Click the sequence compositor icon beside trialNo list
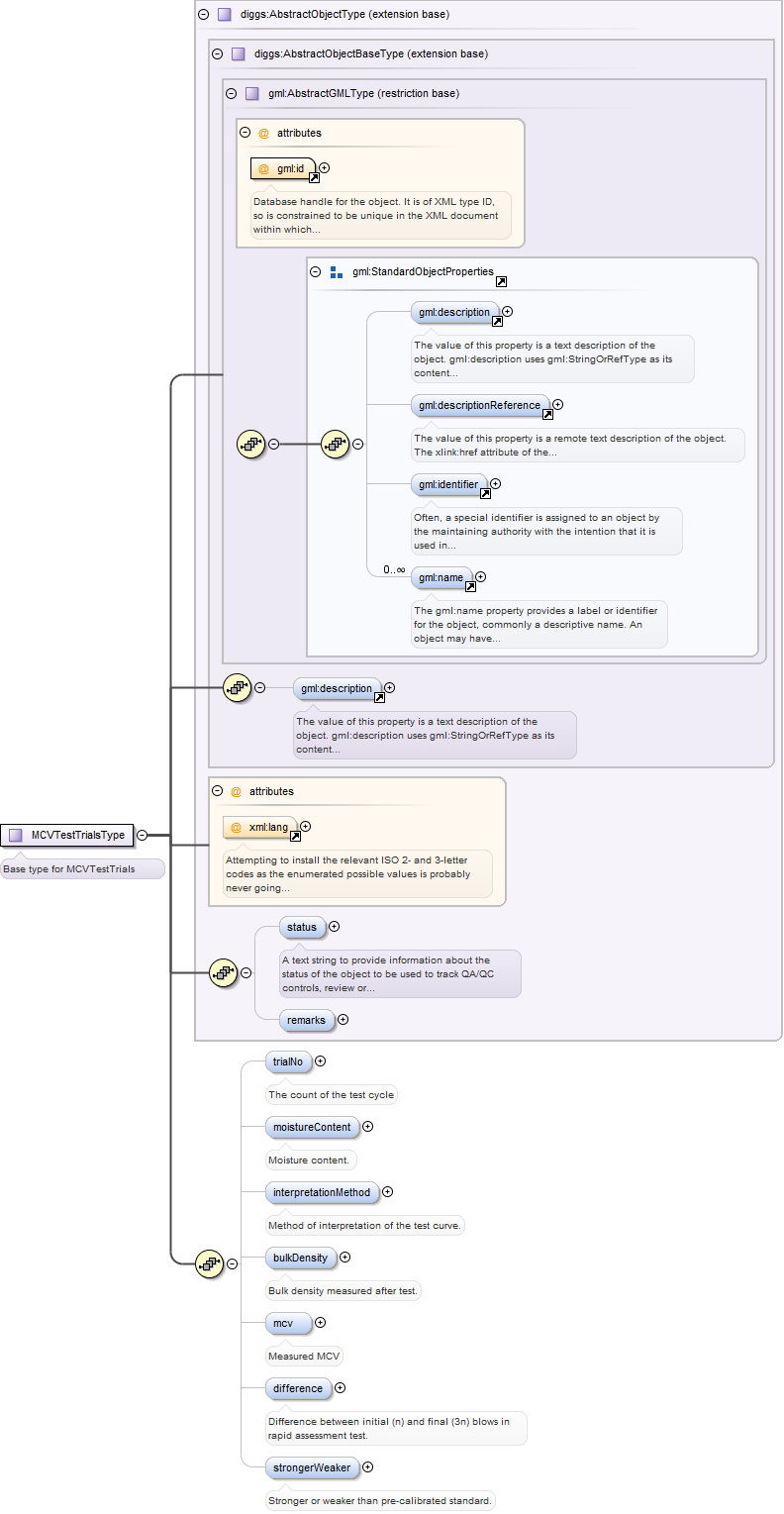Viewport: 784px width, 1514px height. coord(209,1263)
